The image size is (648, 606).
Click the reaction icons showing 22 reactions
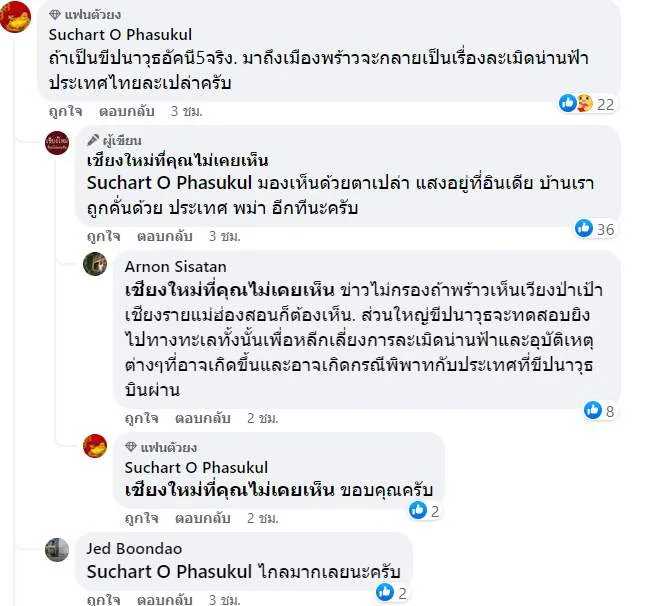(x=576, y=103)
